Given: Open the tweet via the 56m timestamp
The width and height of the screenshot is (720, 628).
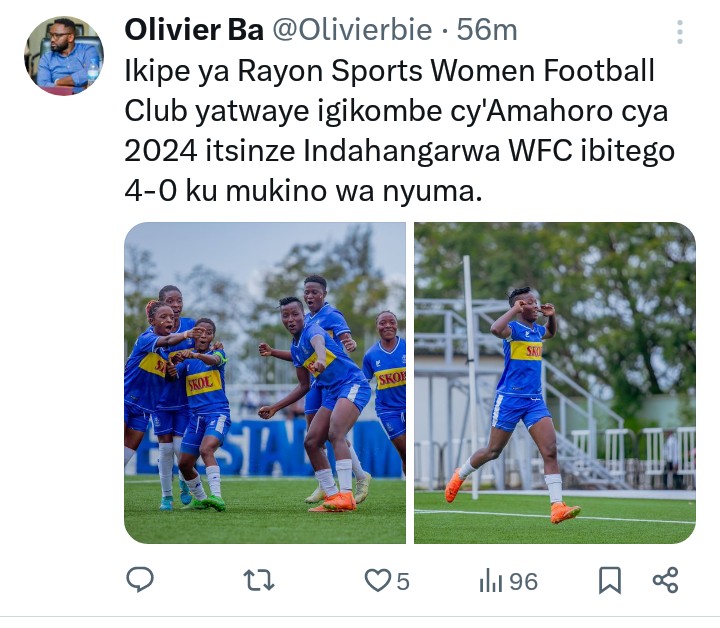Looking at the screenshot, I should (x=487, y=30).
